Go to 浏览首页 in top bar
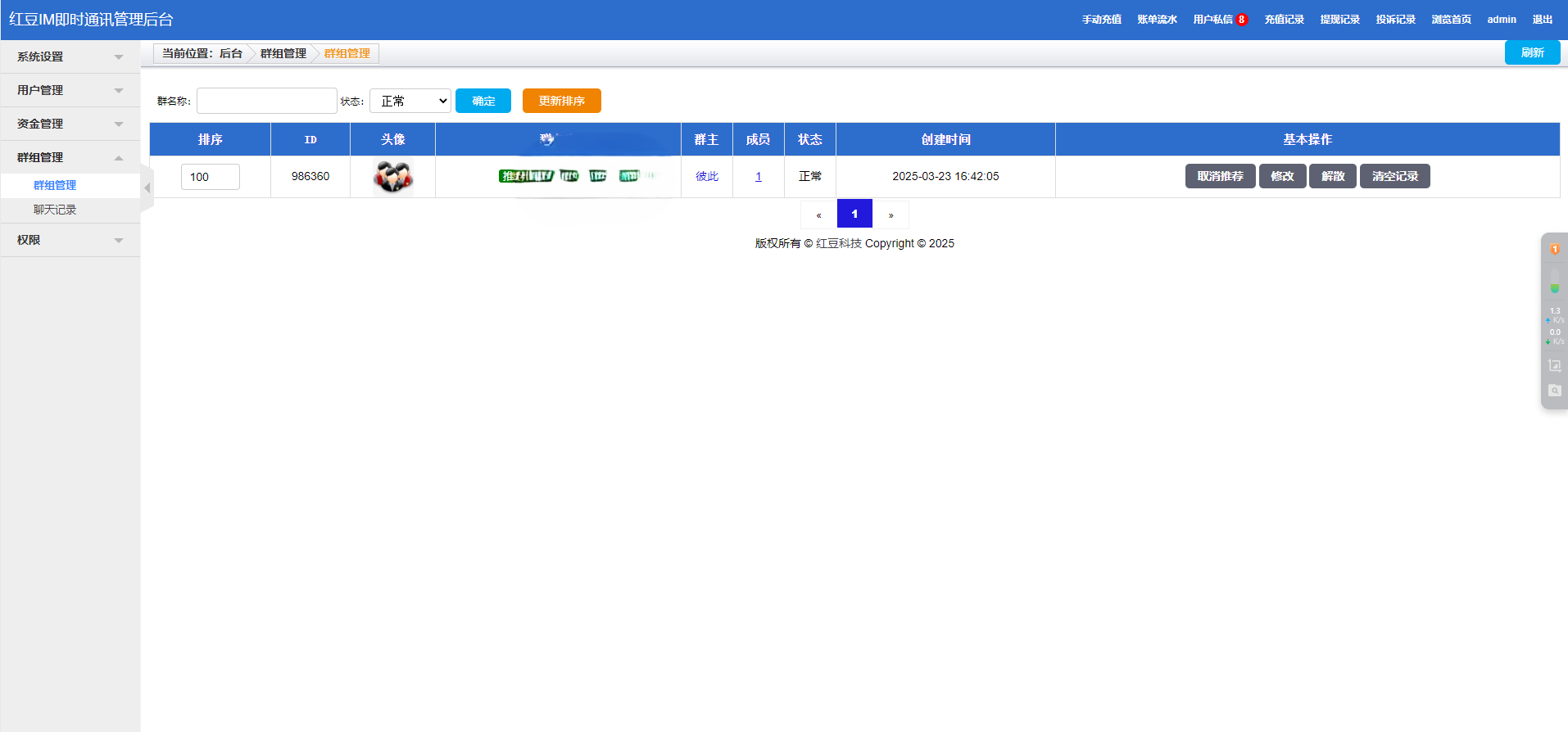This screenshot has width=1568, height=732. pyautogui.click(x=1451, y=20)
